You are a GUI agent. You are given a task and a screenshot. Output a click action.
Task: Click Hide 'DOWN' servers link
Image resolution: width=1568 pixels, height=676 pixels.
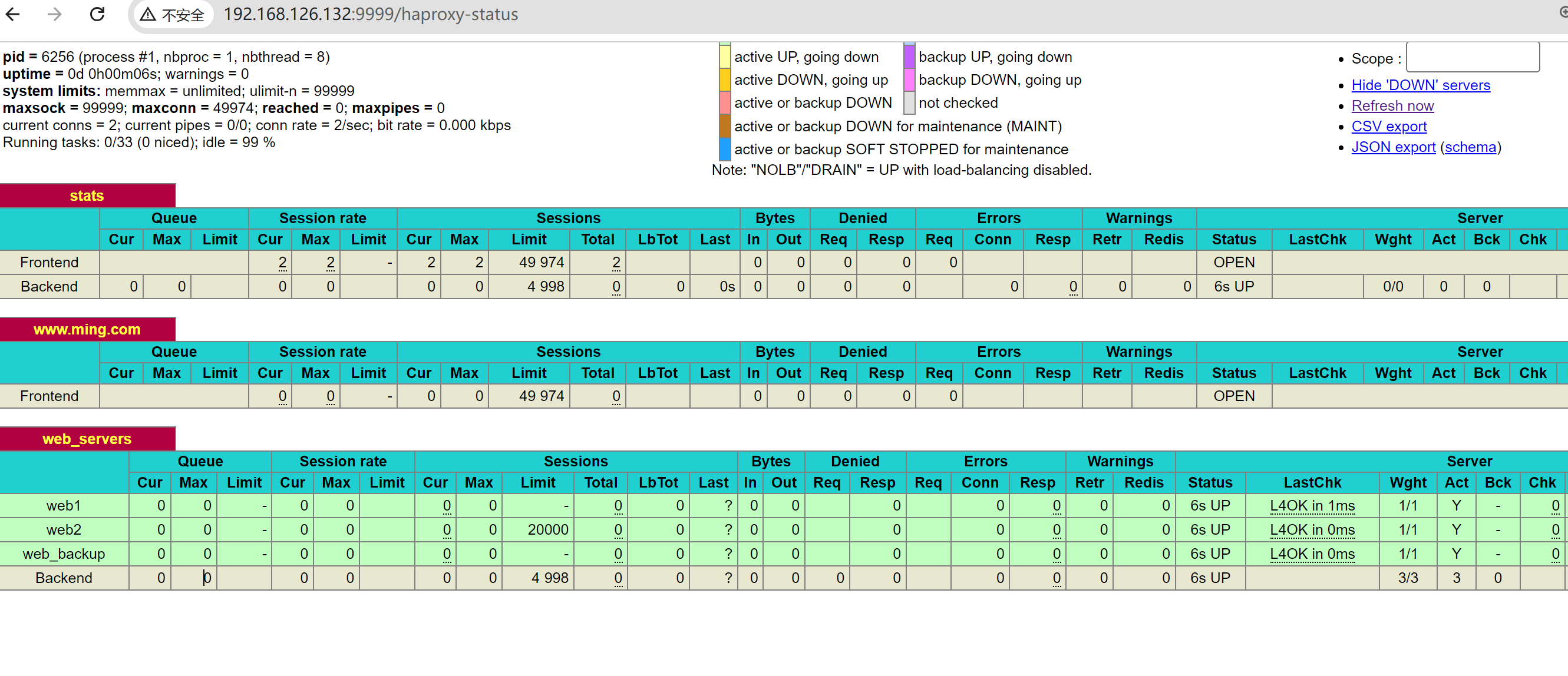[1420, 85]
